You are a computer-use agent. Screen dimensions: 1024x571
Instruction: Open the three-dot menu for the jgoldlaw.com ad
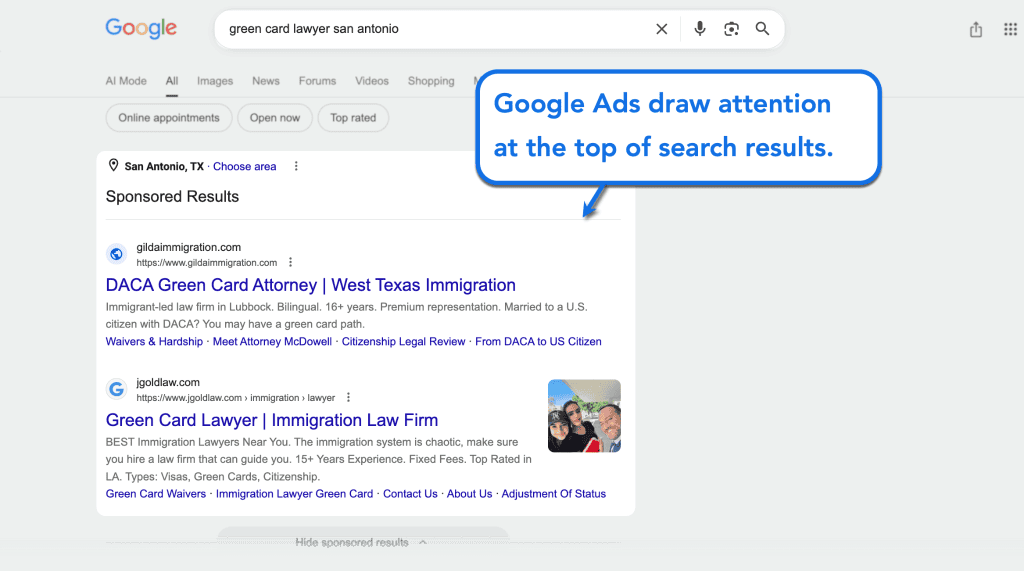click(348, 397)
